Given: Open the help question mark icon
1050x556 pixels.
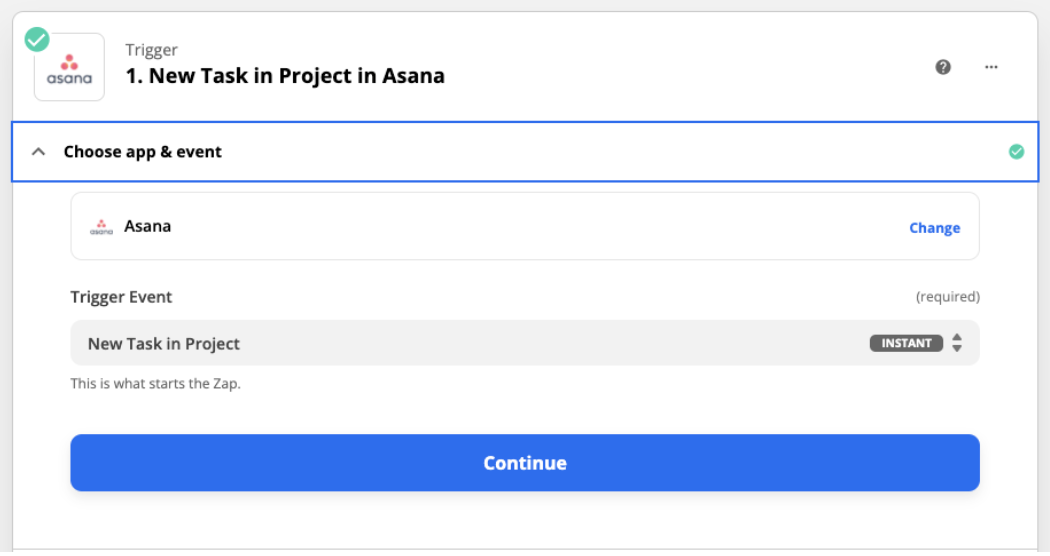Looking at the screenshot, I should coord(943,67).
